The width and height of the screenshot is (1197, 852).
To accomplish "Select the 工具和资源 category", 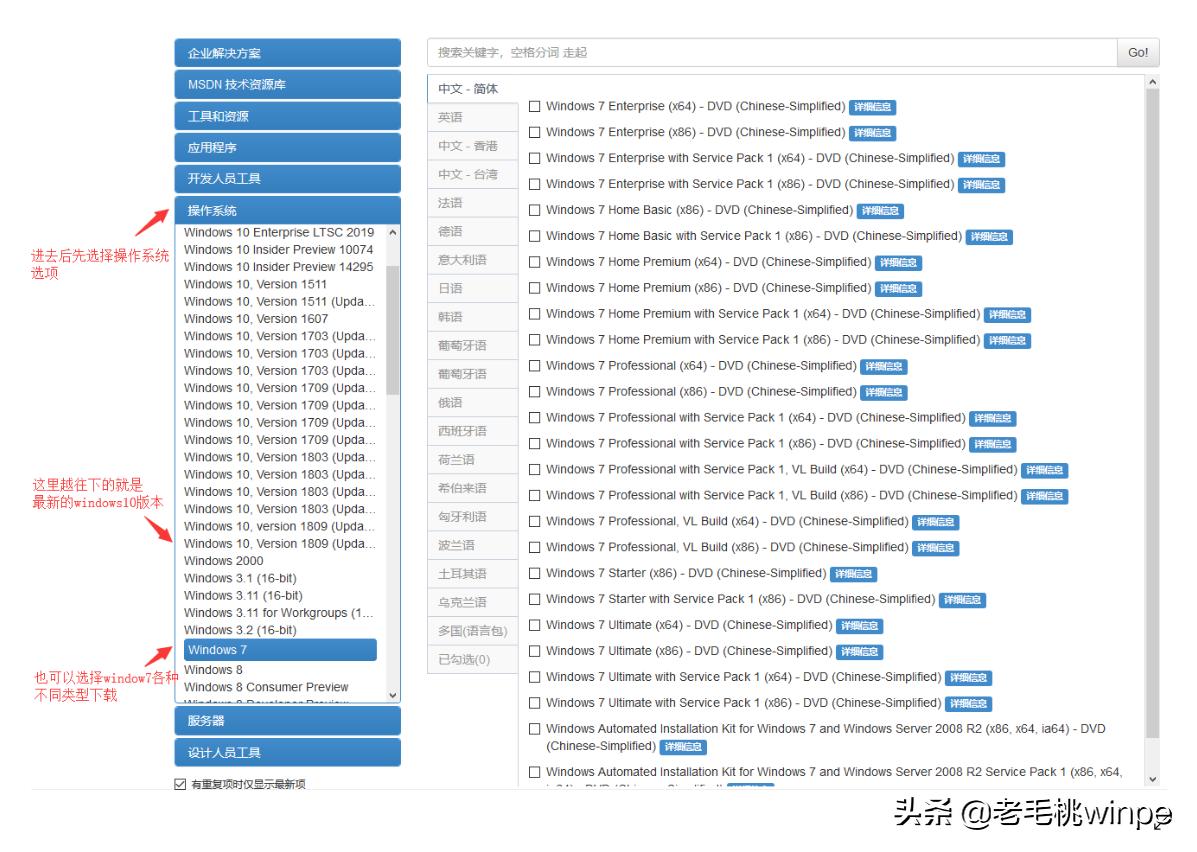I will pyautogui.click(x=287, y=115).
